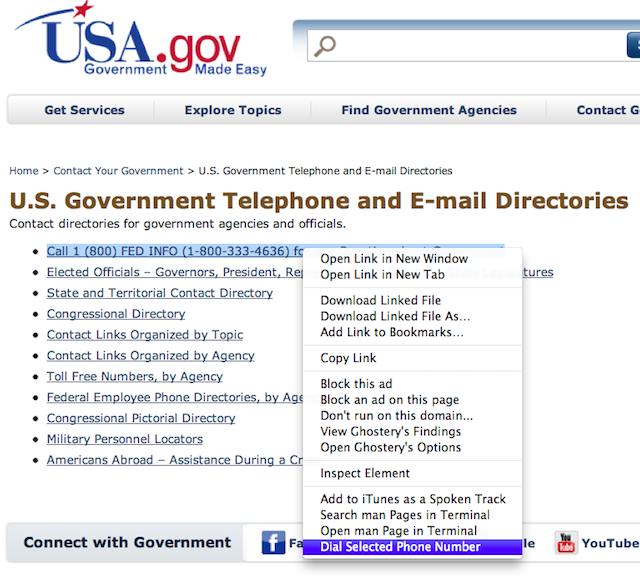Open State and Territorial Contact Directory
The image size is (640, 576).
160,293
